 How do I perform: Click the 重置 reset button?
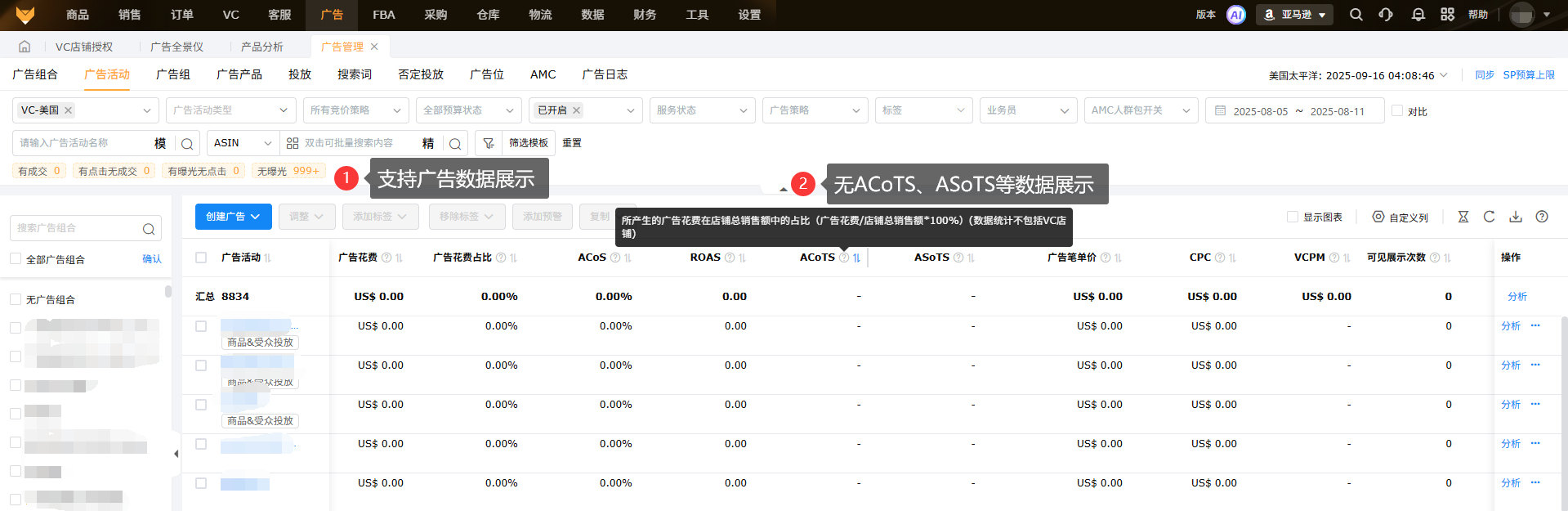(x=572, y=143)
